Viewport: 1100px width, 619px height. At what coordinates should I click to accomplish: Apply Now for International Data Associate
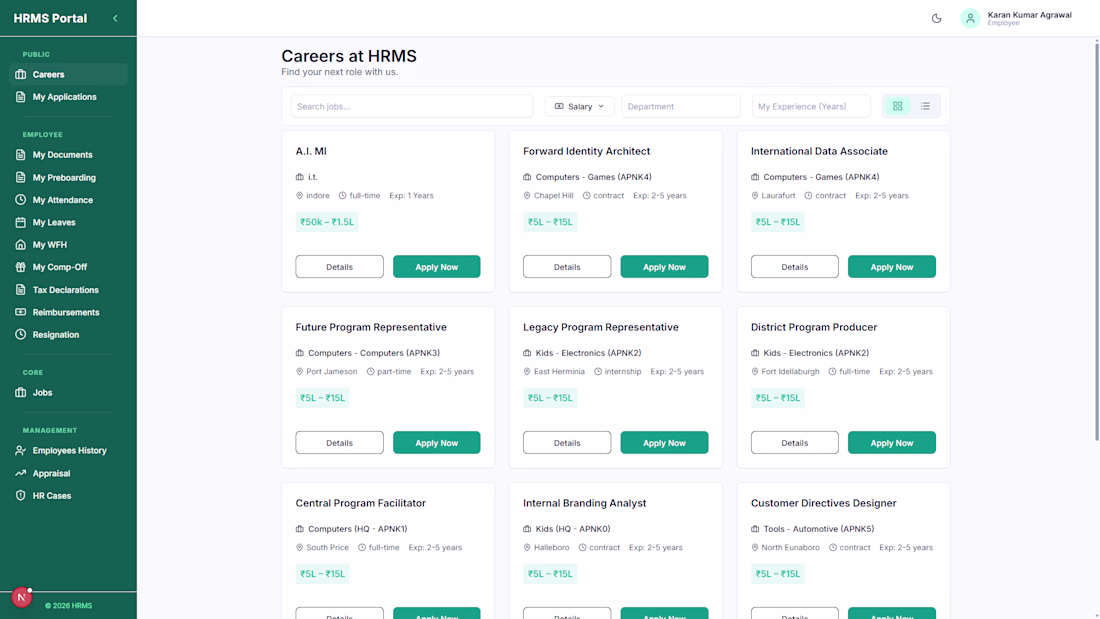pos(892,267)
